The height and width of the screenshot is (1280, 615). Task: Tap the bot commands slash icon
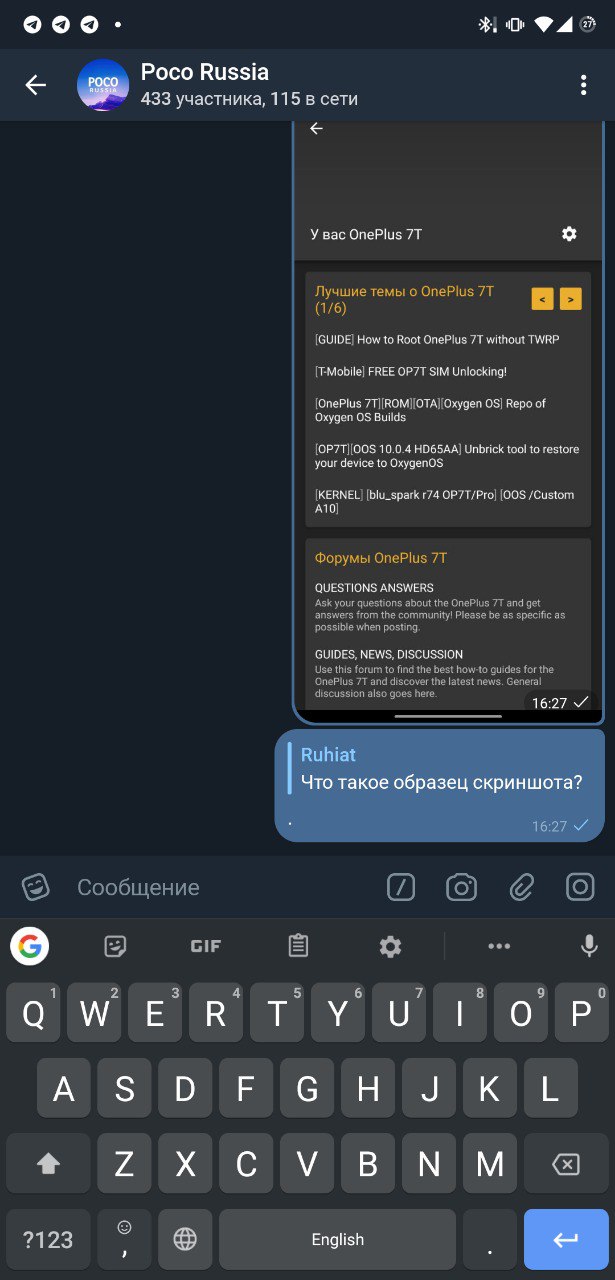(x=401, y=886)
